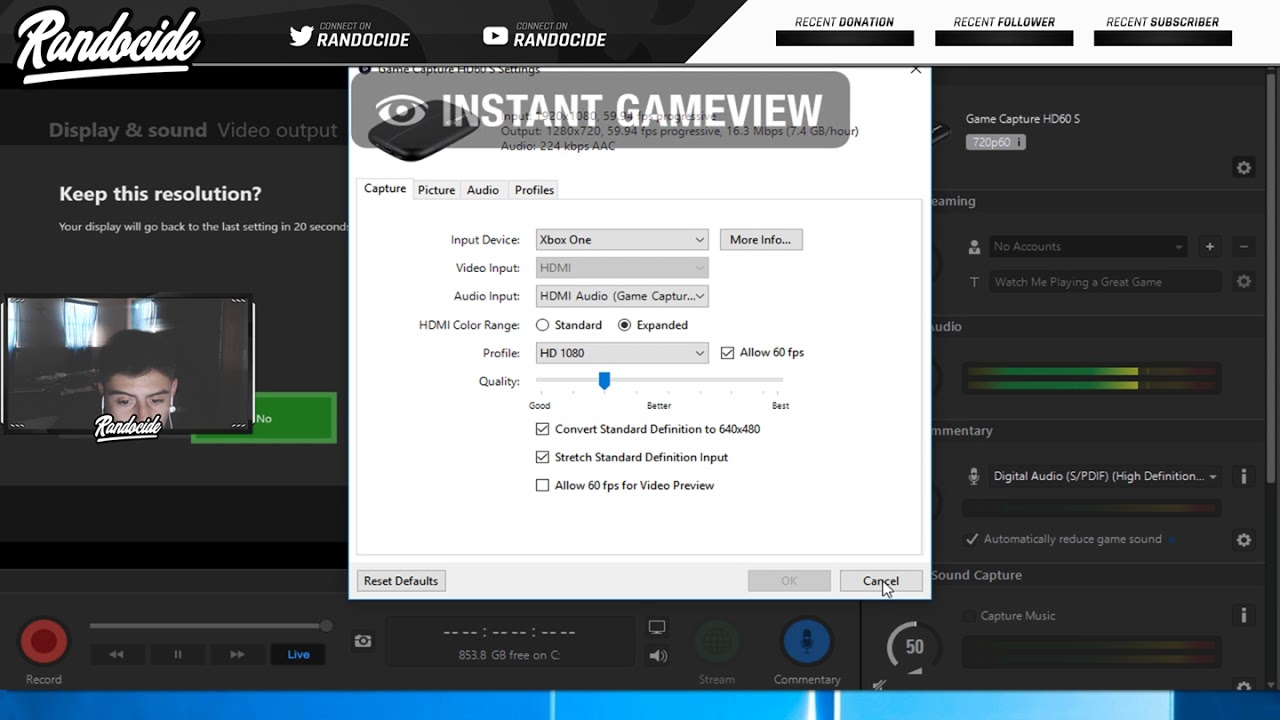The height and width of the screenshot is (720, 1280).
Task: Click the OK button
Action: [x=789, y=581]
